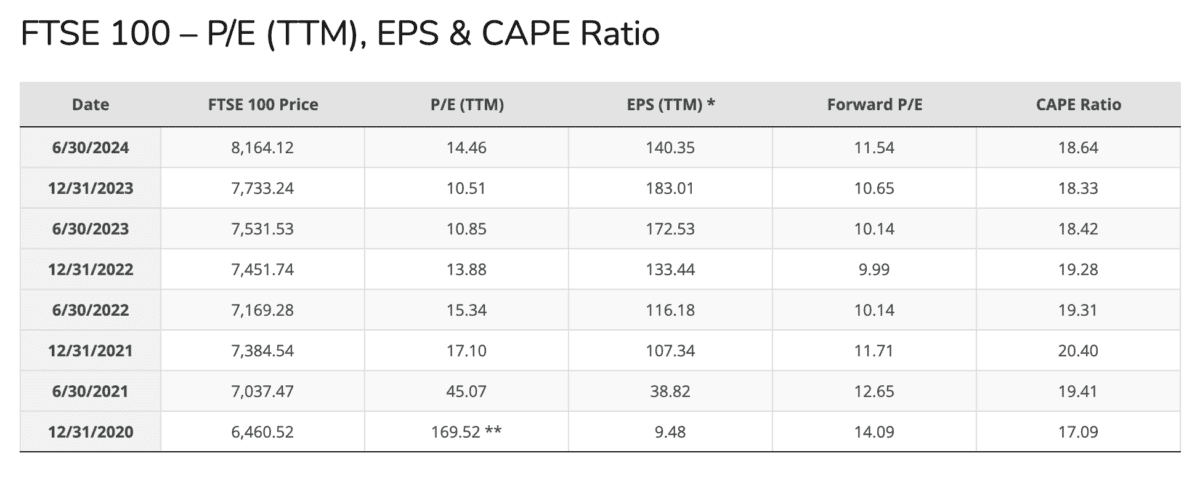Click the EPS value 183.01
Image resolution: width=1200 pixels, height=485 pixels.
click(x=670, y=188)
